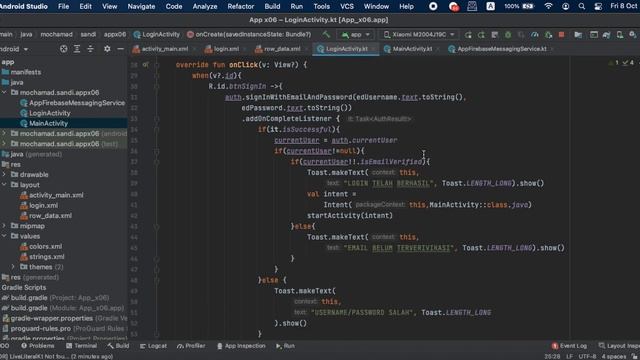Click the Make Project hammer icon
The width and height of the screenshot is (640, 360).
[x=326, y=35]
